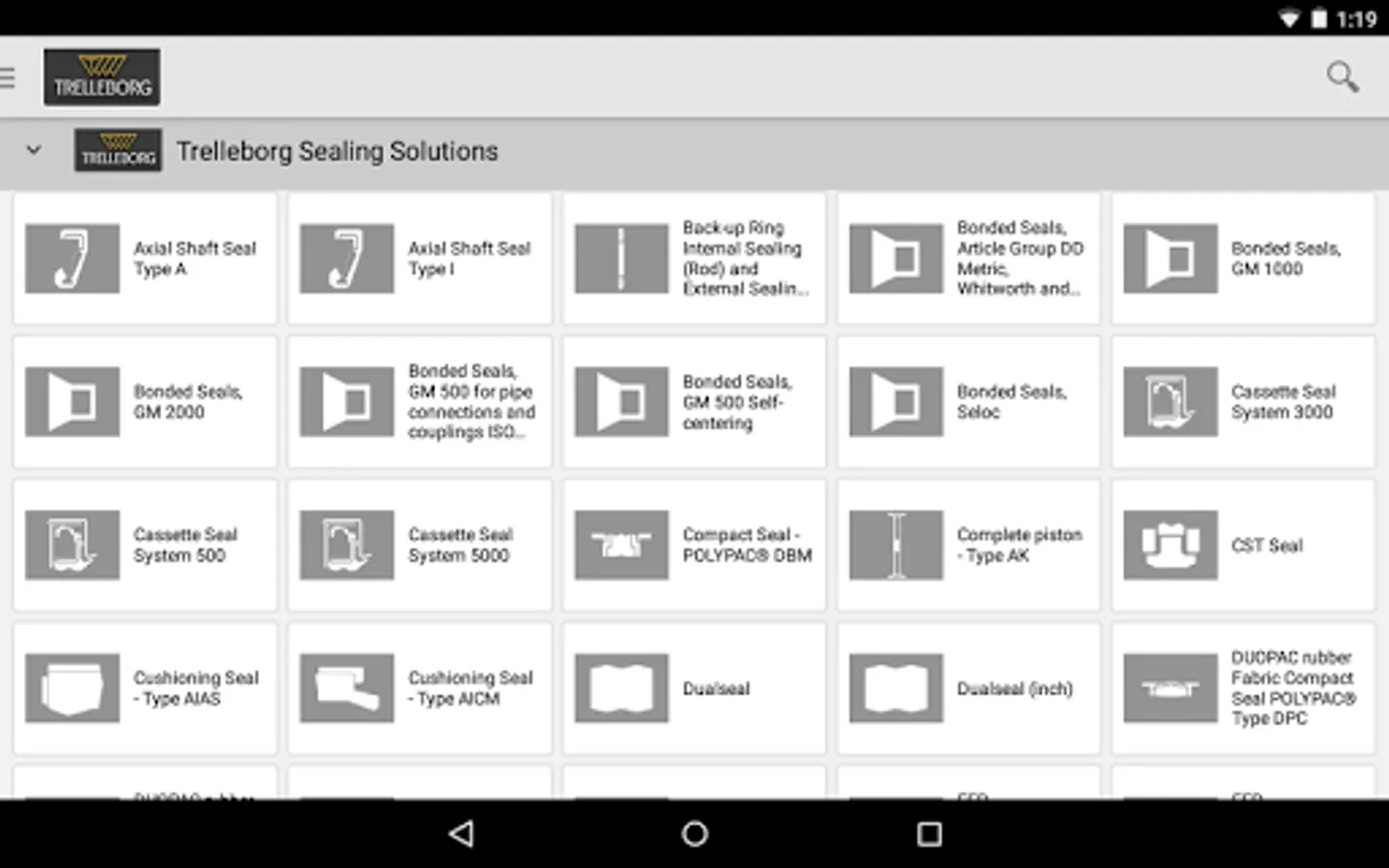Viewport: 1389px width, 868px height.
Task: Select the Cushioning Seal - Type AIAS label
Action: (196, 689)
